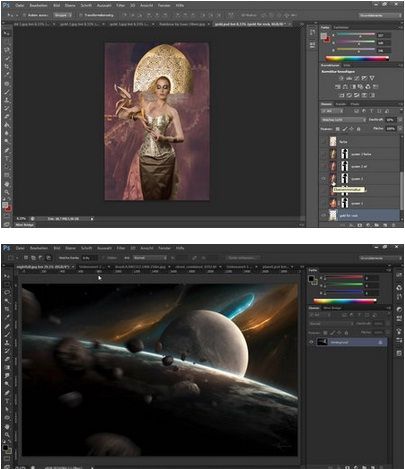
Task: Select Rectangular Marquee tool in lower window
Action: tap(7, 284)
